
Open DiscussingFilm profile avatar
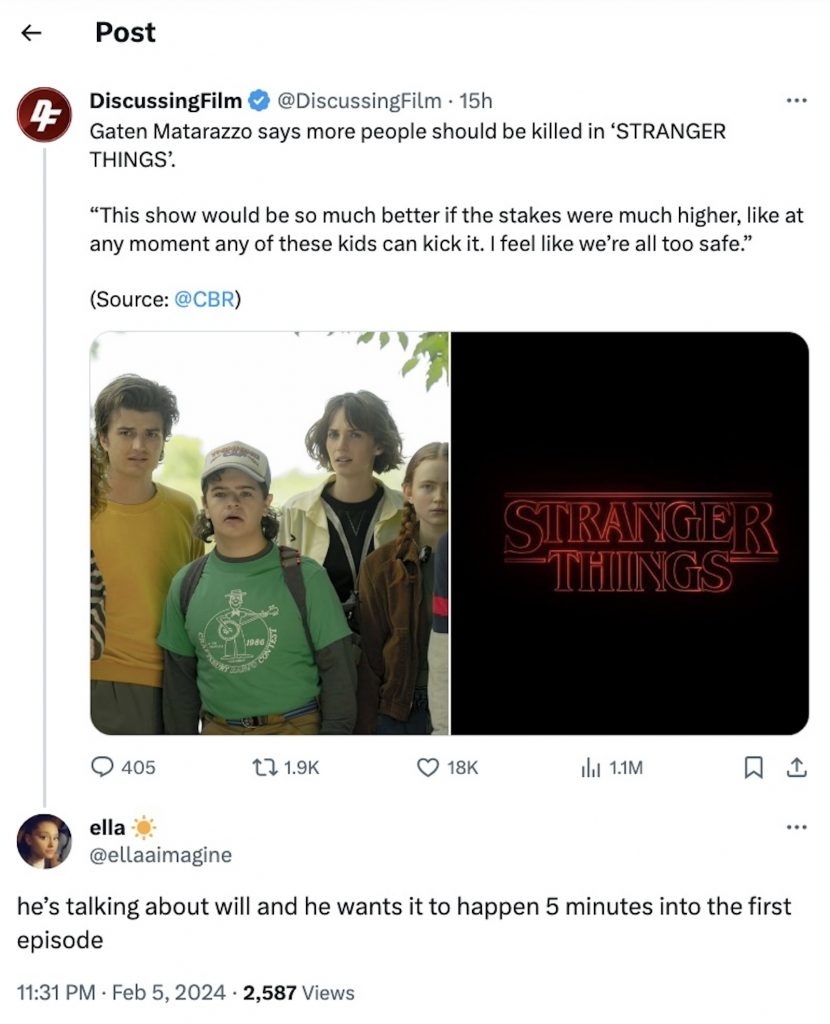coord(45,114)
